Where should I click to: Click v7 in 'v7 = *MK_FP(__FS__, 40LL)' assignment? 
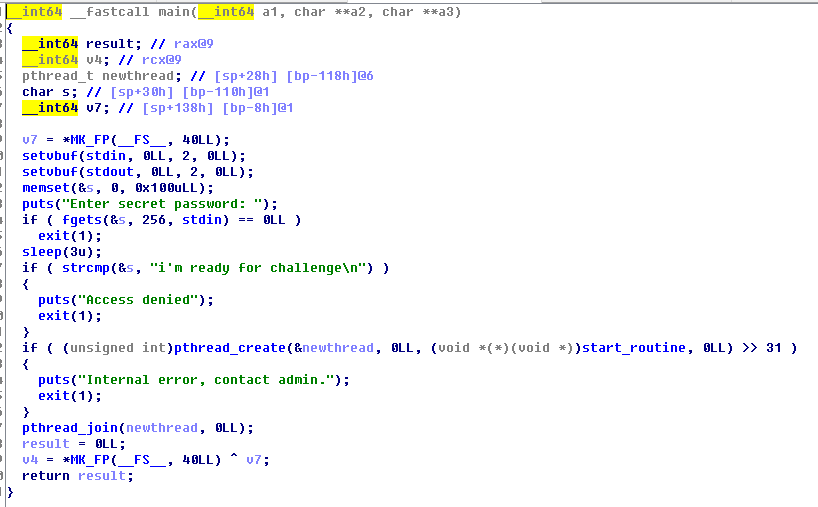(x=30, y=140)
